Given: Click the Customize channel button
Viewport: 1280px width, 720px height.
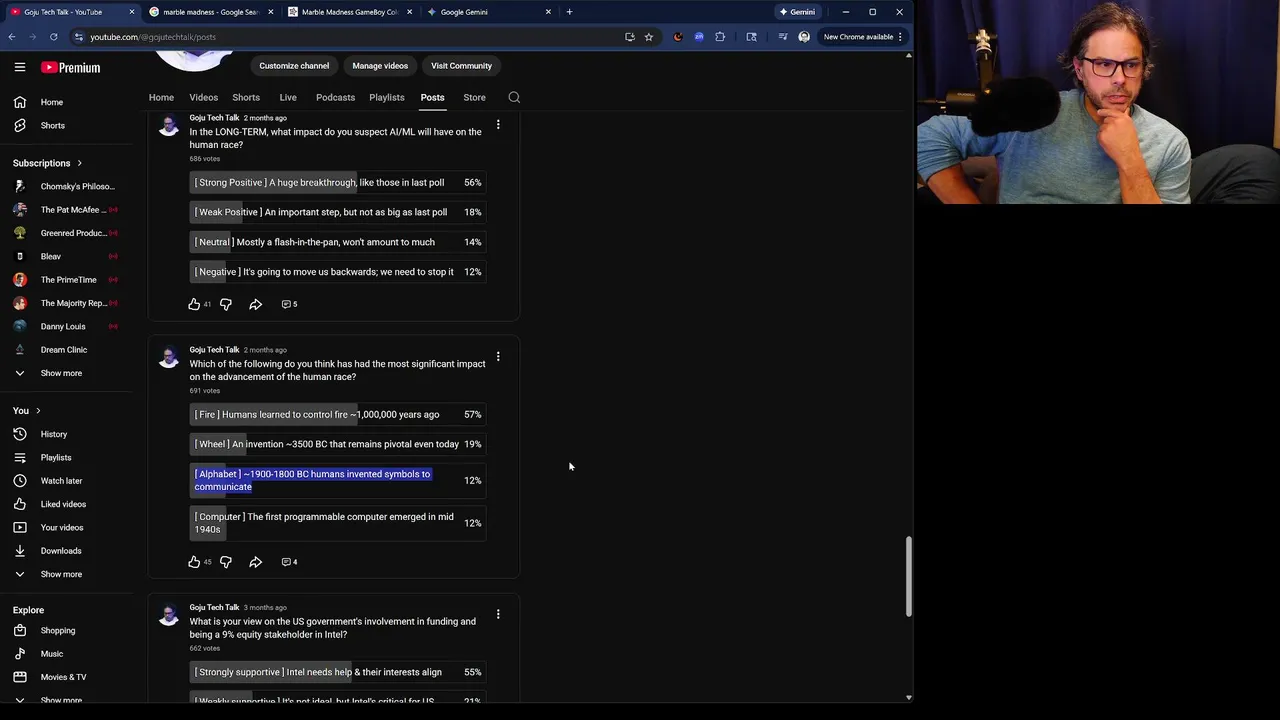Looking at the screenshot, I should pyautogui.click(x=294, y=66).
